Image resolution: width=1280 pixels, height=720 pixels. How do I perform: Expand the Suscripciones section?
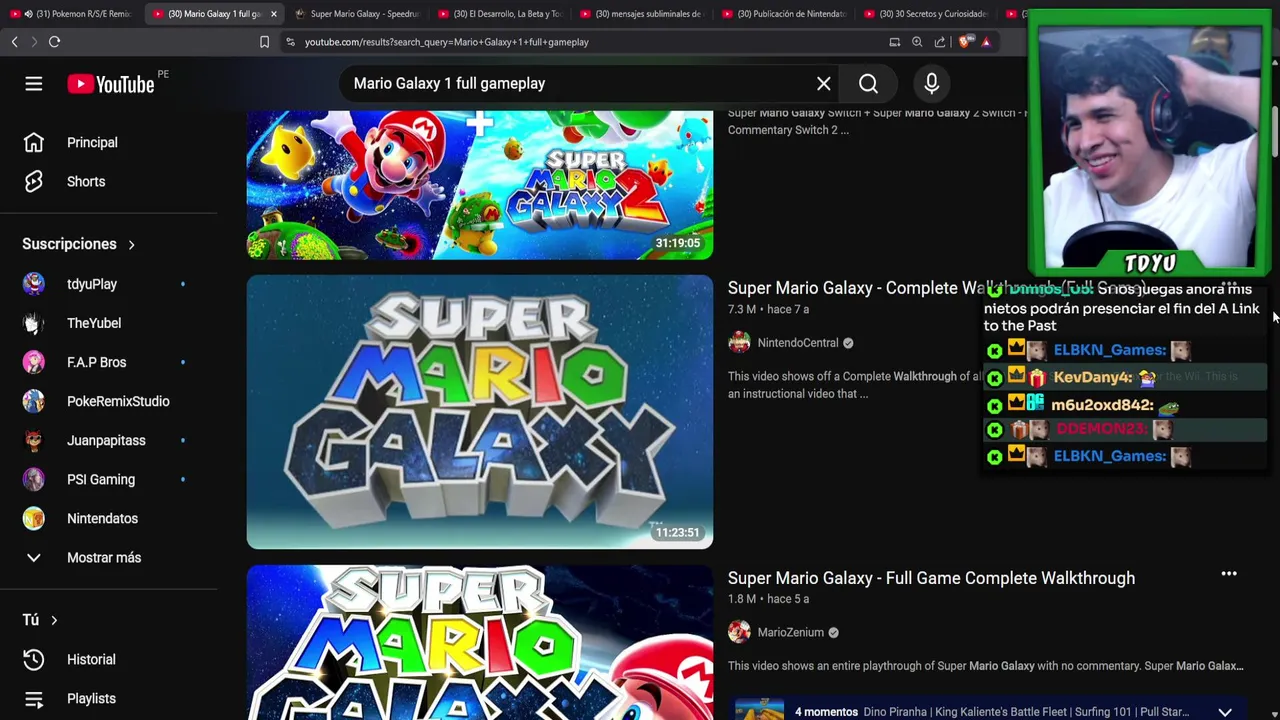pyautogui.click(x=79, y=244)
